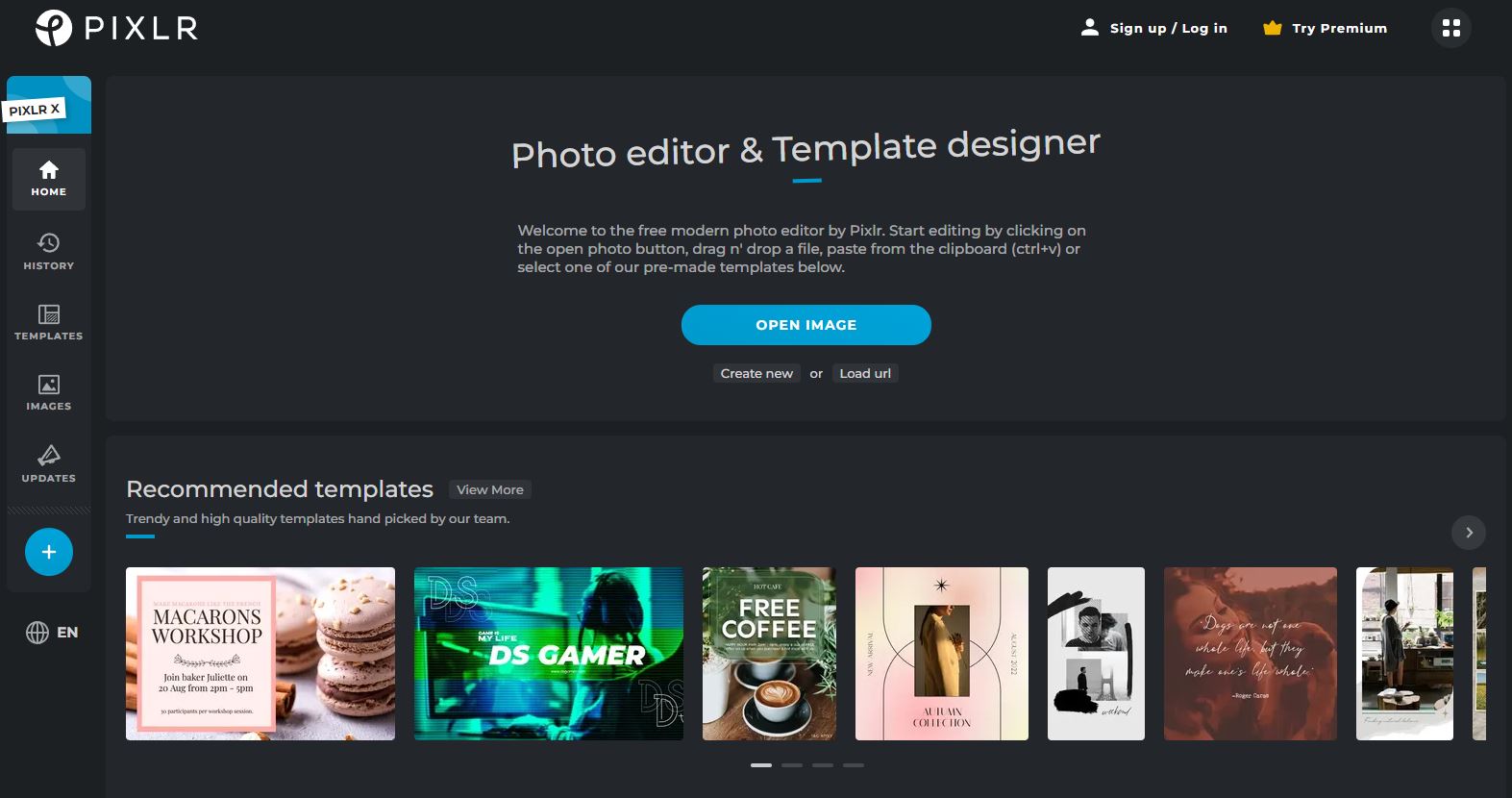Select the second carousel page indicator
The width and height of the screenshot is (1512, 798).
791,765
